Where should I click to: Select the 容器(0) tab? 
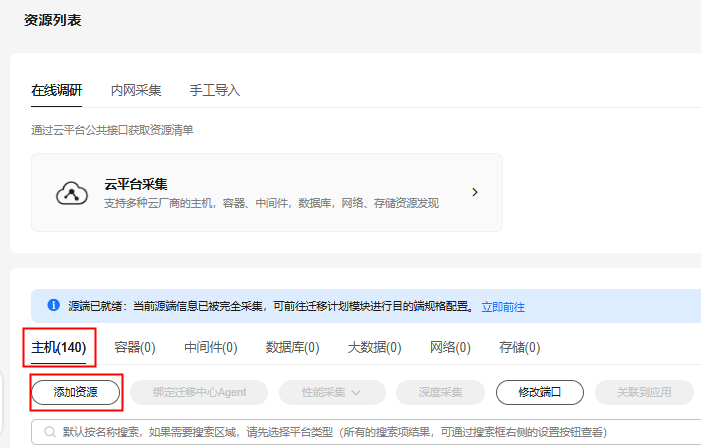[135, 347]
